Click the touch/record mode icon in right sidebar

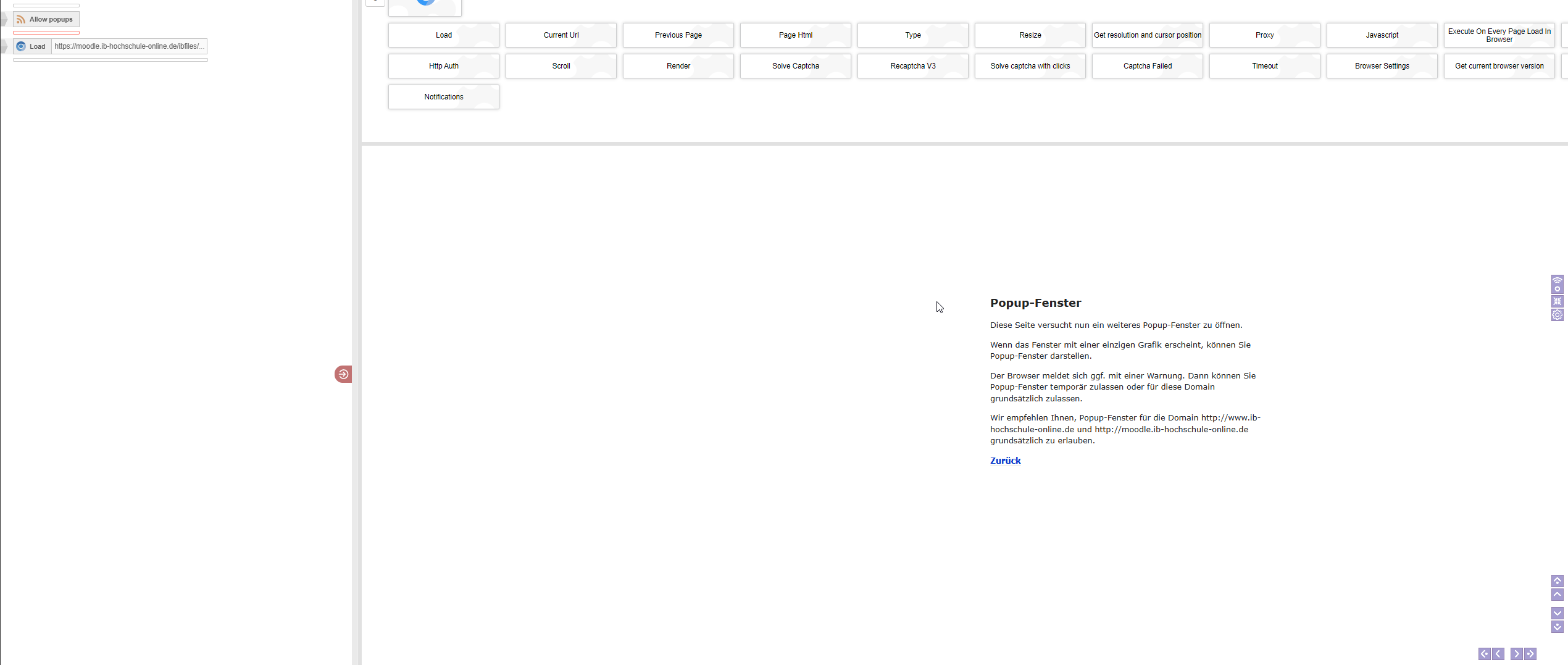(x=1557, y=284)
